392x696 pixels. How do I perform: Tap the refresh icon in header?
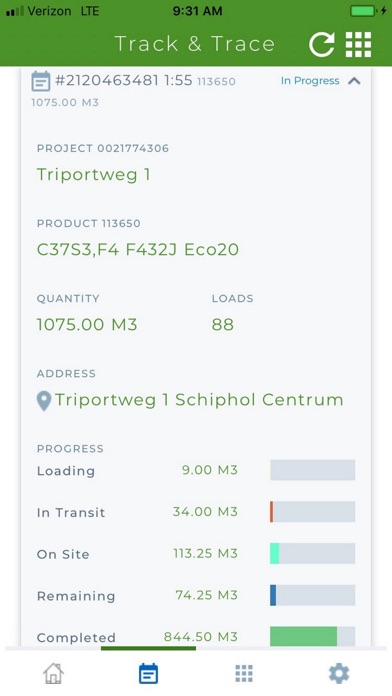(321, 45)
